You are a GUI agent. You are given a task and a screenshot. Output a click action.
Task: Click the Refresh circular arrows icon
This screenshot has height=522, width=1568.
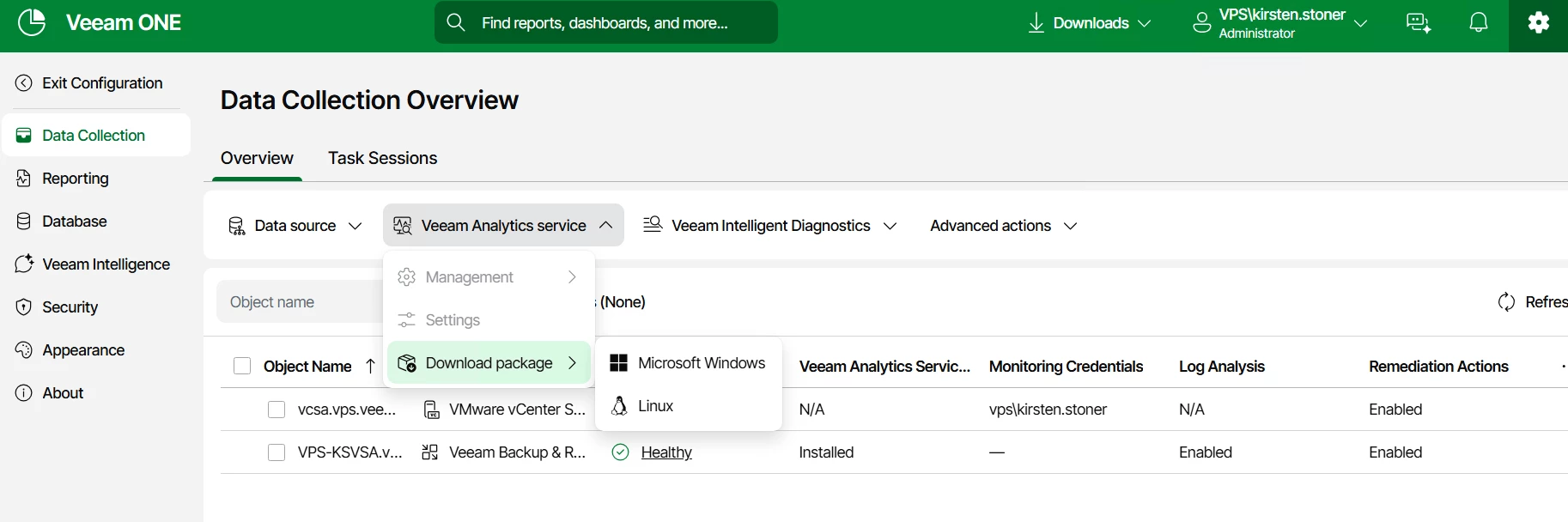(x=1506, y=302)
